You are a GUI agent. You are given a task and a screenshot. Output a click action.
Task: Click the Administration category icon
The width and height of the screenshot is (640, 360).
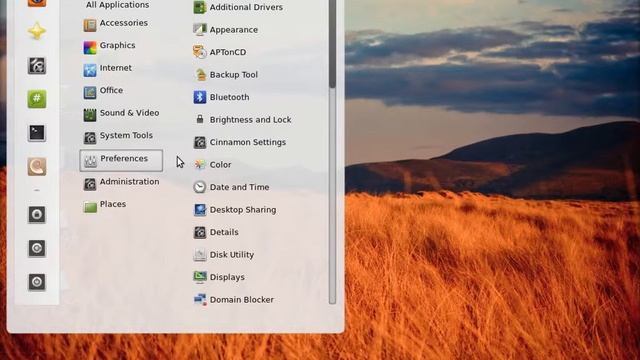90,184
